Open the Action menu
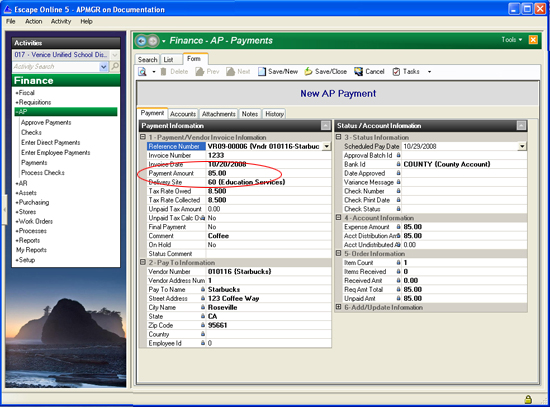This screenshot has width=550, height=407. click(x=33, y=21)
